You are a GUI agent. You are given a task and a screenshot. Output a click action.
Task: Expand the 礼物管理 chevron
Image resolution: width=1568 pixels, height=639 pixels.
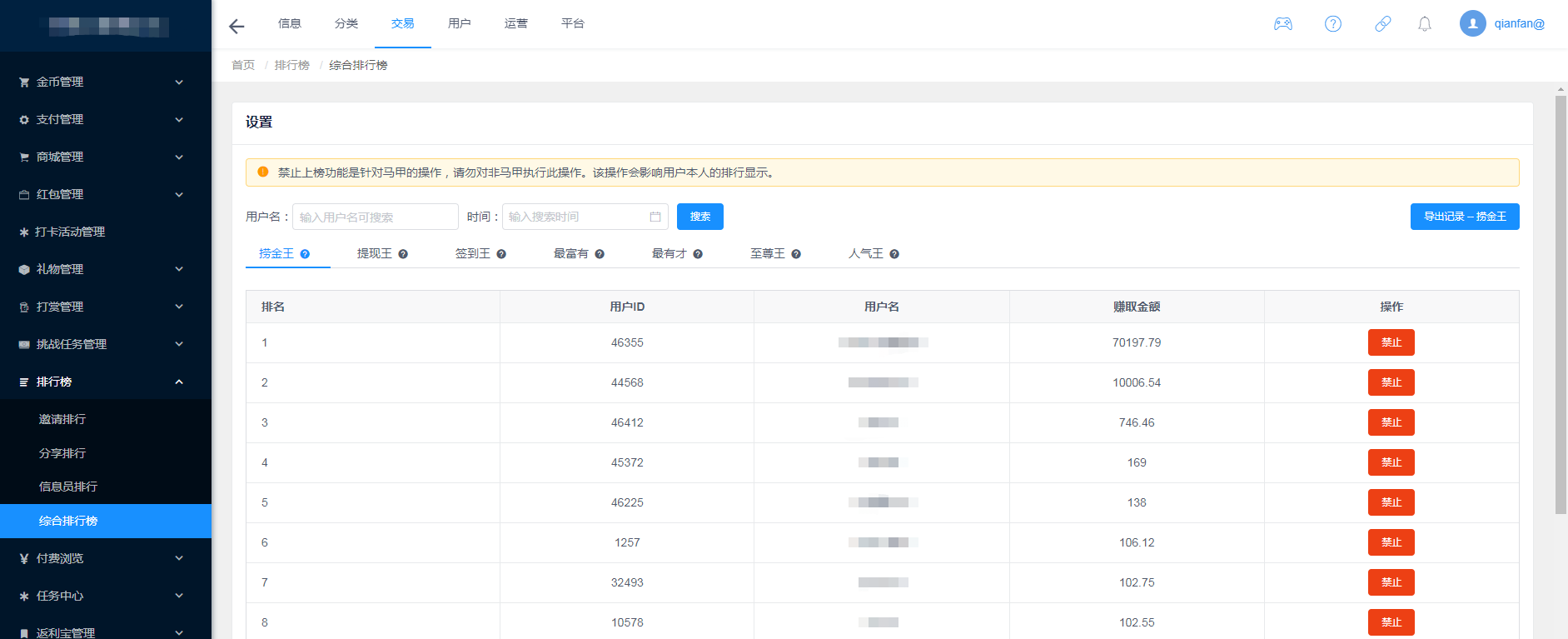[x=179, y=270]
